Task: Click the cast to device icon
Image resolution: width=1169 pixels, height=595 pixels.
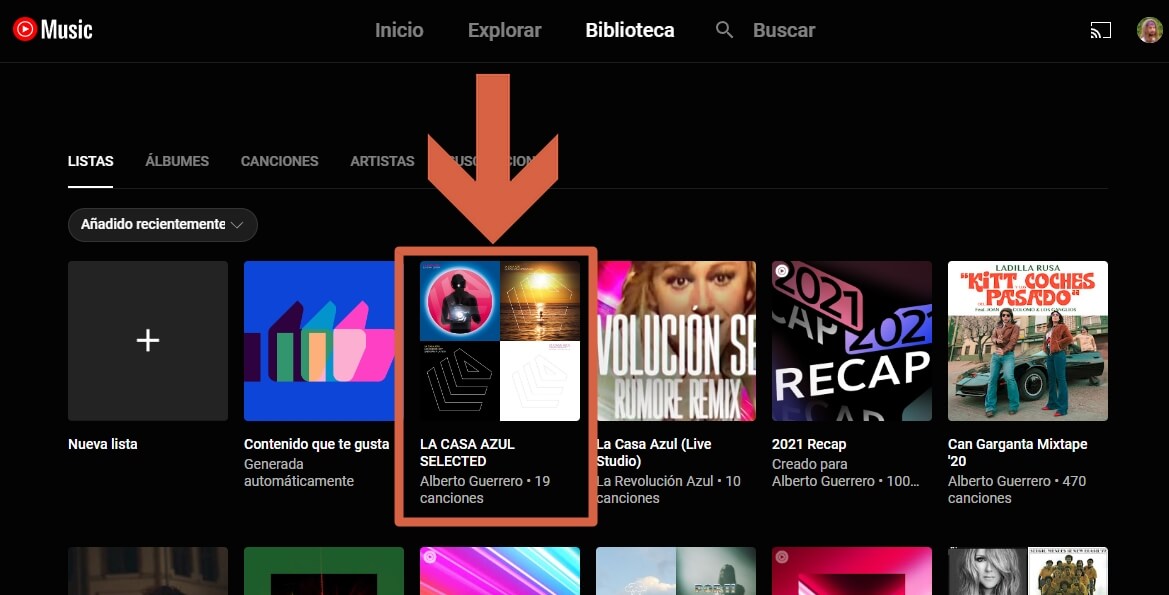Action: click(1100, 30)
